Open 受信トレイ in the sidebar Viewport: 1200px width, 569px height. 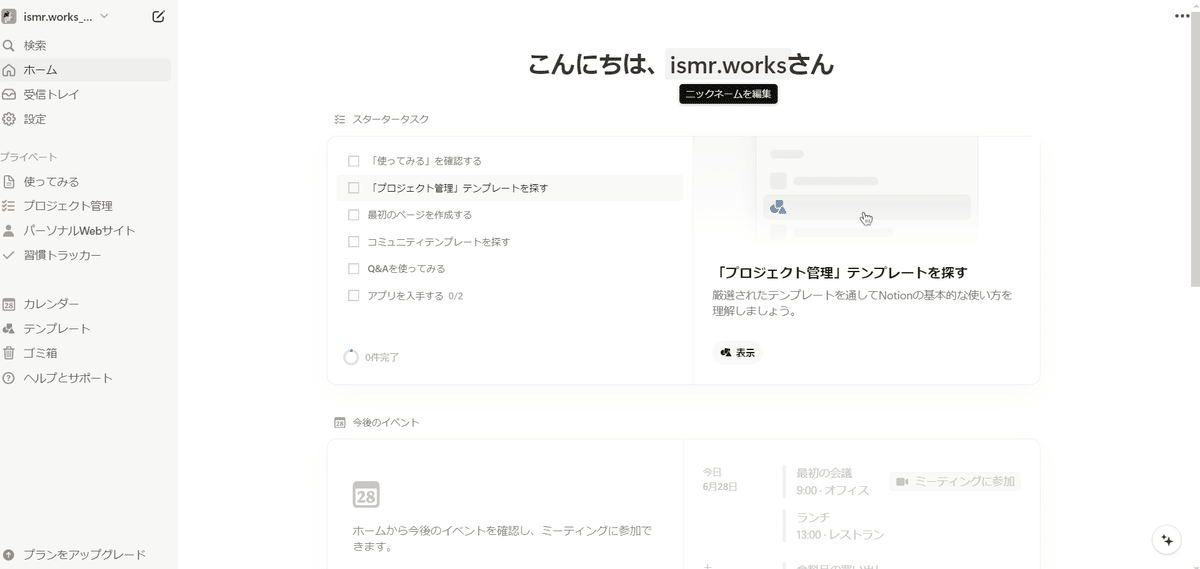(x=86, y=95)
